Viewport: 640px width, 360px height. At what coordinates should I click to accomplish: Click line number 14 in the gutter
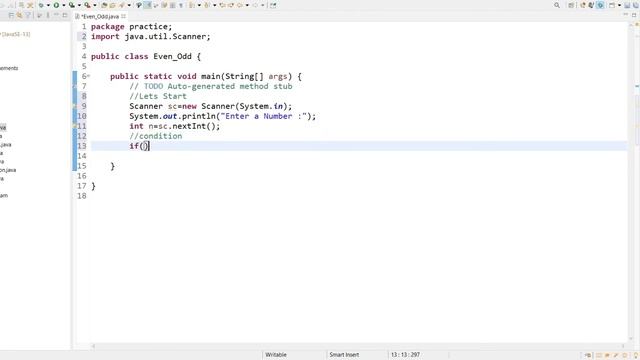[x=82, y=156]
